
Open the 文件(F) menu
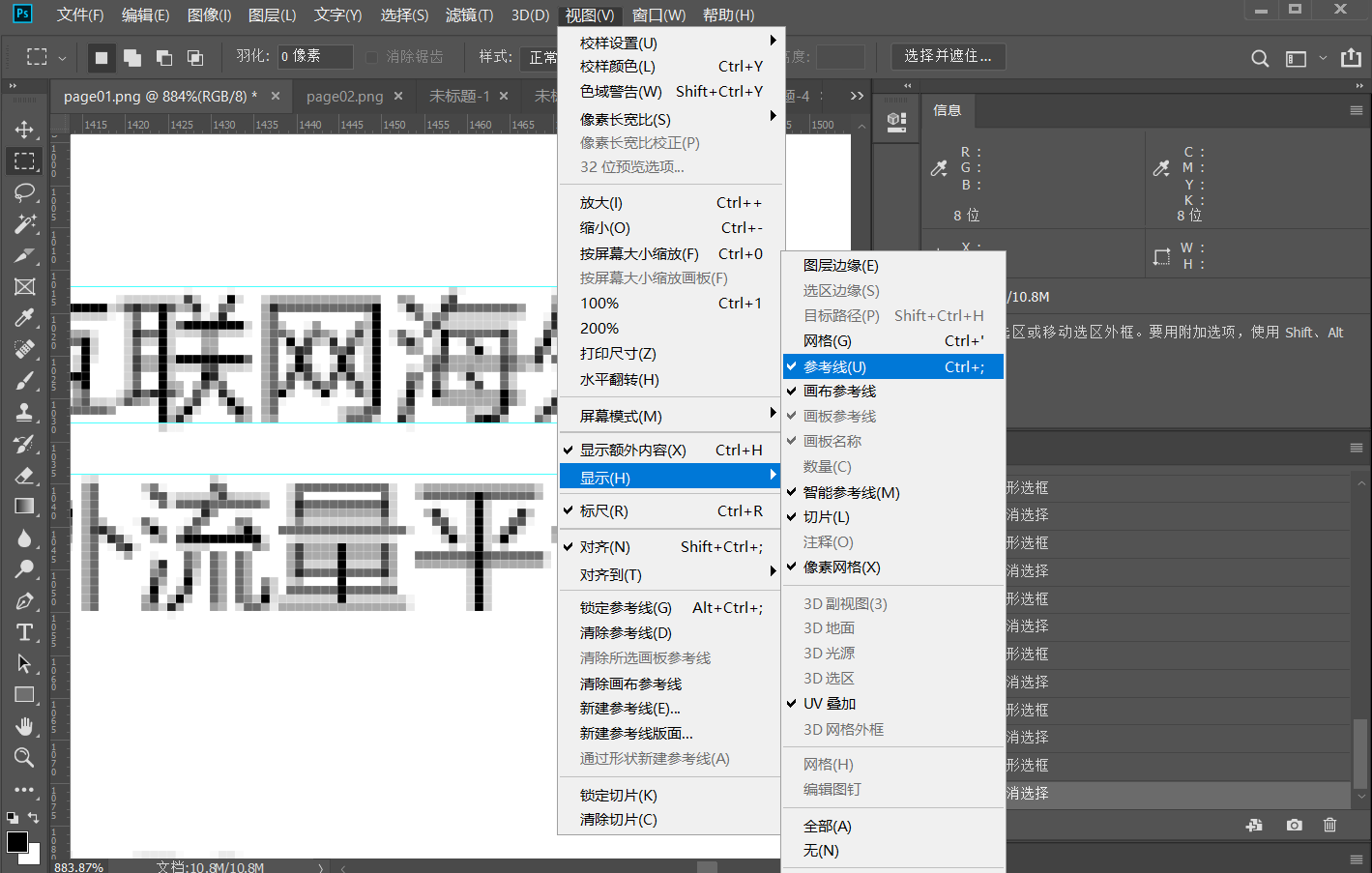point(80,15)
